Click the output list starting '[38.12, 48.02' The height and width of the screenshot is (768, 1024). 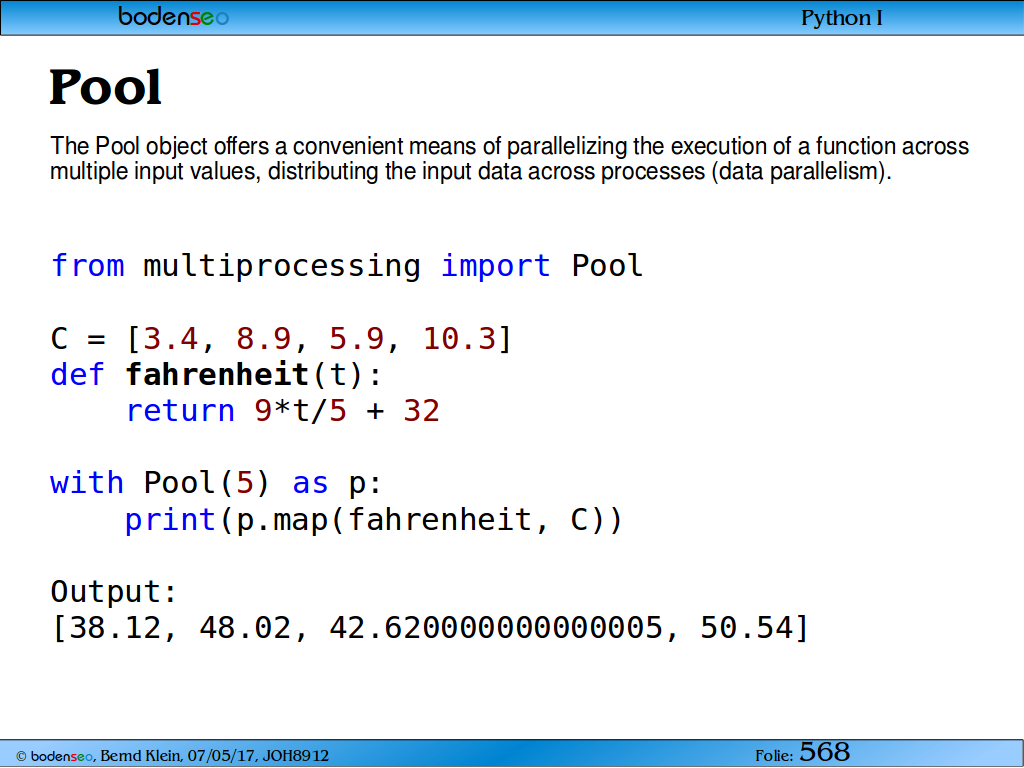[430, 628]
